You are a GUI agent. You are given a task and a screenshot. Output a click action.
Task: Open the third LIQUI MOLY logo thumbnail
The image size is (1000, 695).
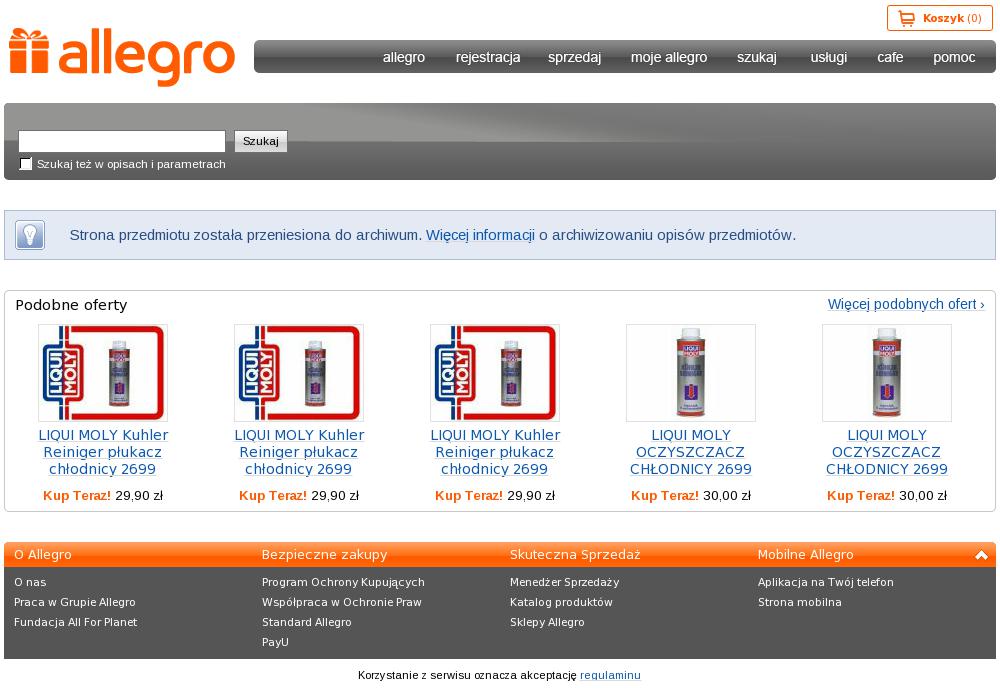click(x=495, y=373)
